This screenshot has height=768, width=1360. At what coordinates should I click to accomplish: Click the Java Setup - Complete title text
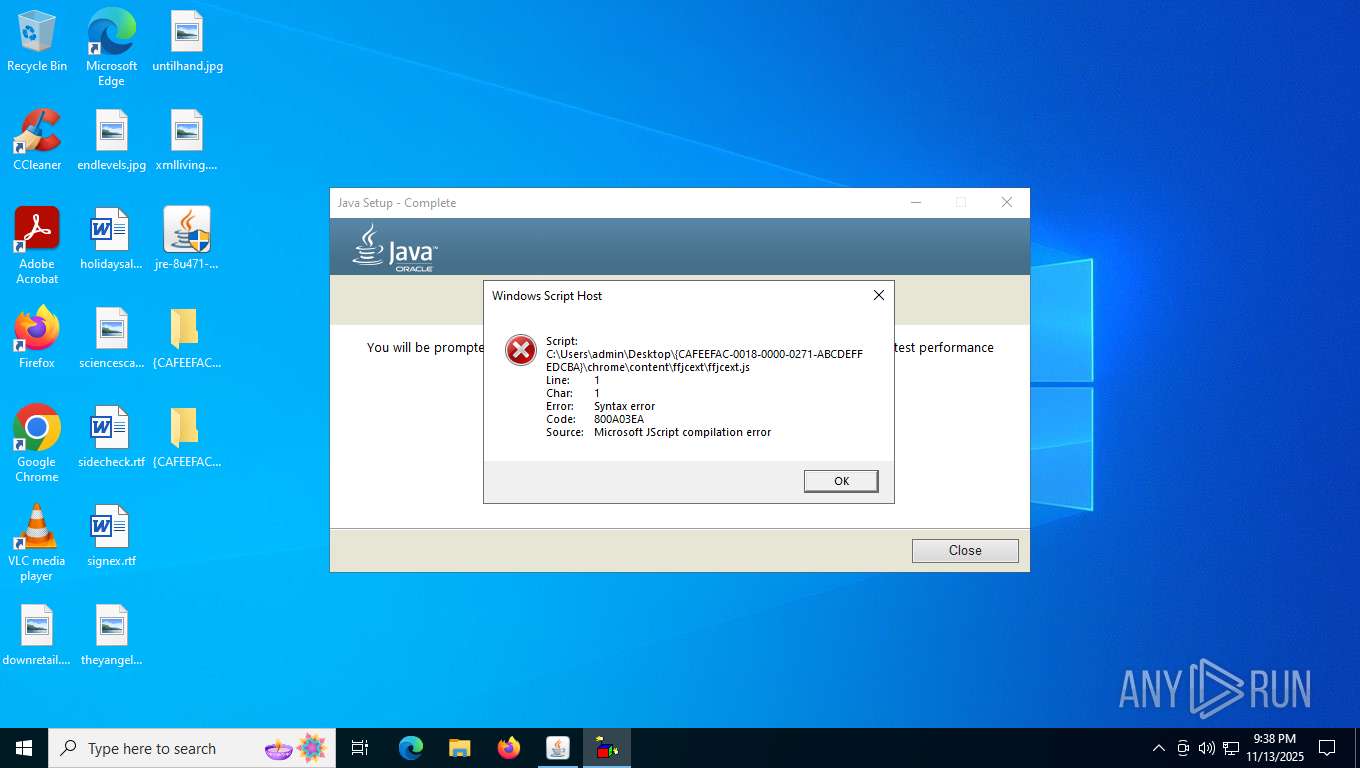point(396,202)
